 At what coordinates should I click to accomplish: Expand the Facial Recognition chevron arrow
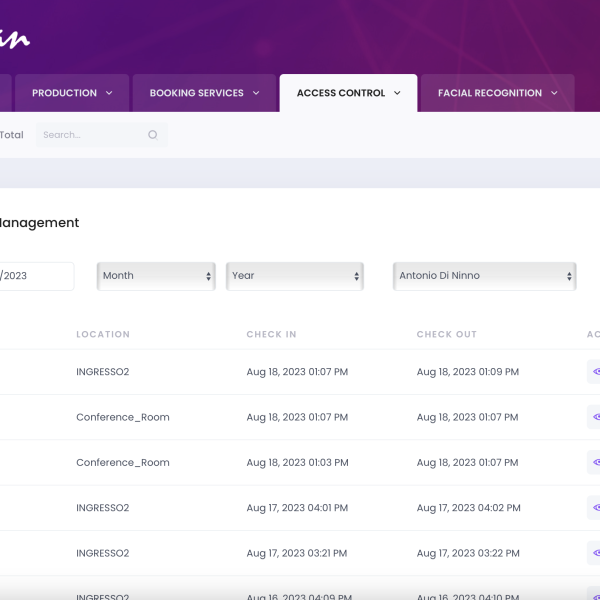click(554, 93)
